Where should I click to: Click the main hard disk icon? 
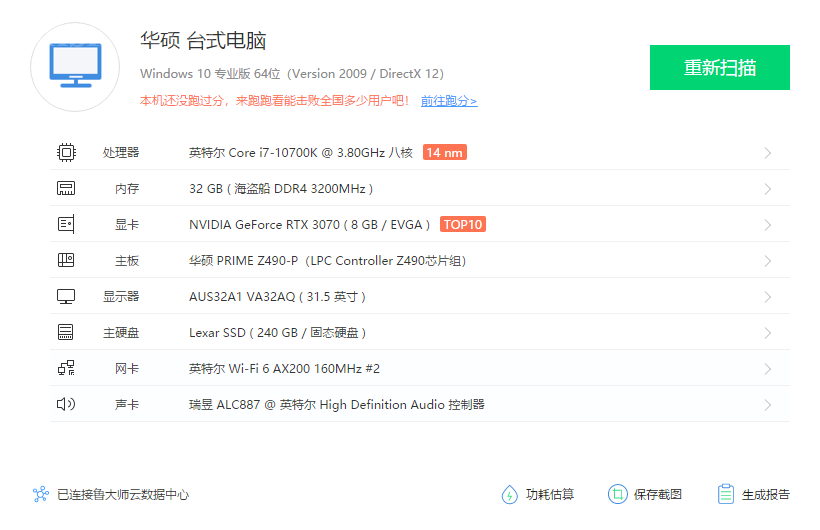[x=66, y=332]
